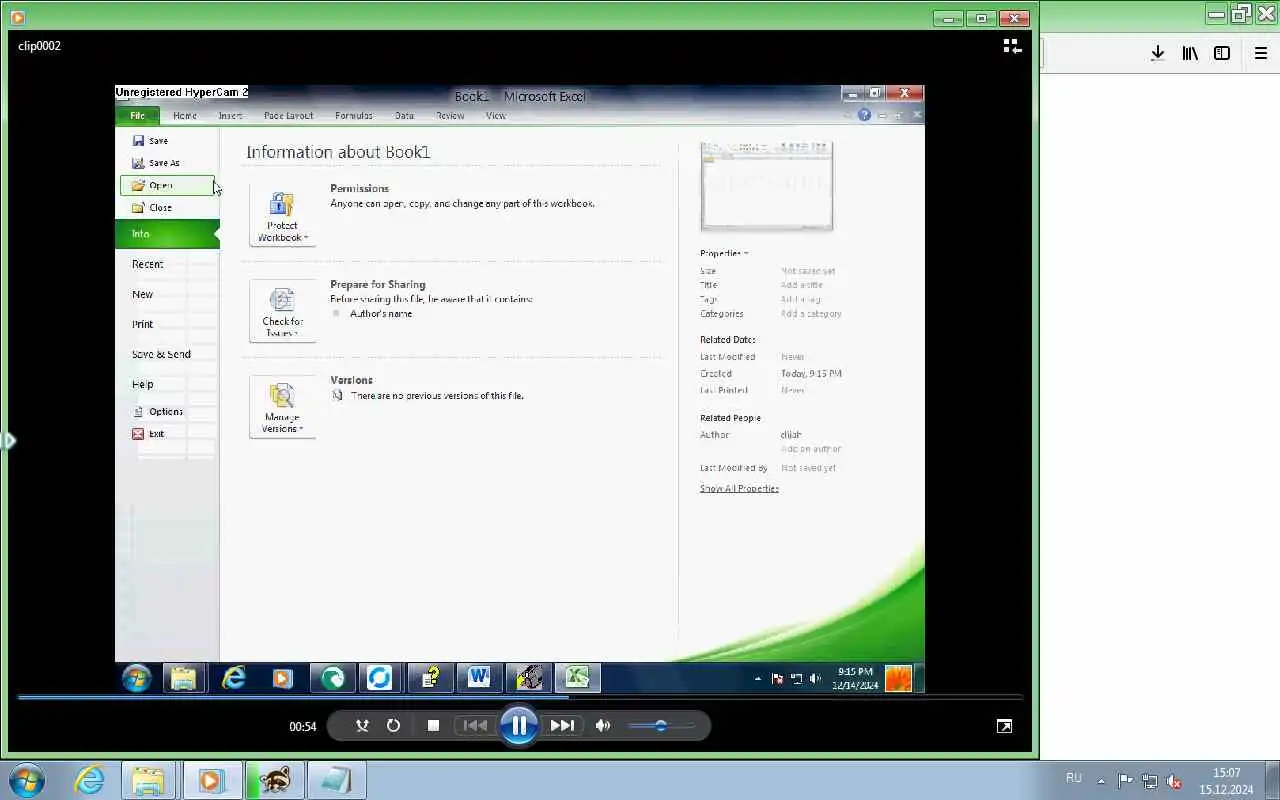This screenshot has height=800, width=1280.
Task: Click the RU language indicator
Action: coord(1074,778)
